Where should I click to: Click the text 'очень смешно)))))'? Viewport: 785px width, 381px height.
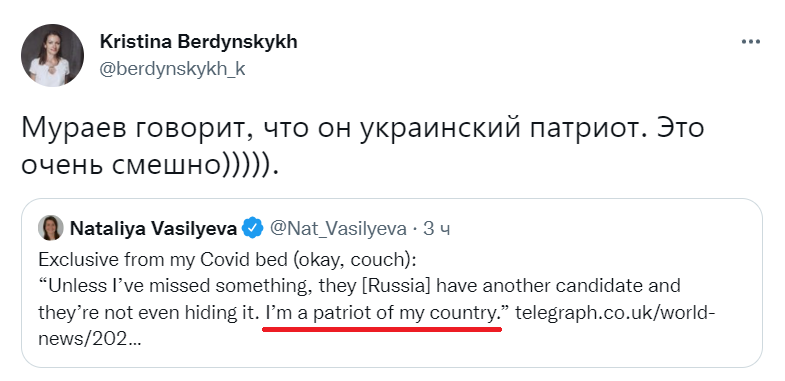tap(149, 166)
